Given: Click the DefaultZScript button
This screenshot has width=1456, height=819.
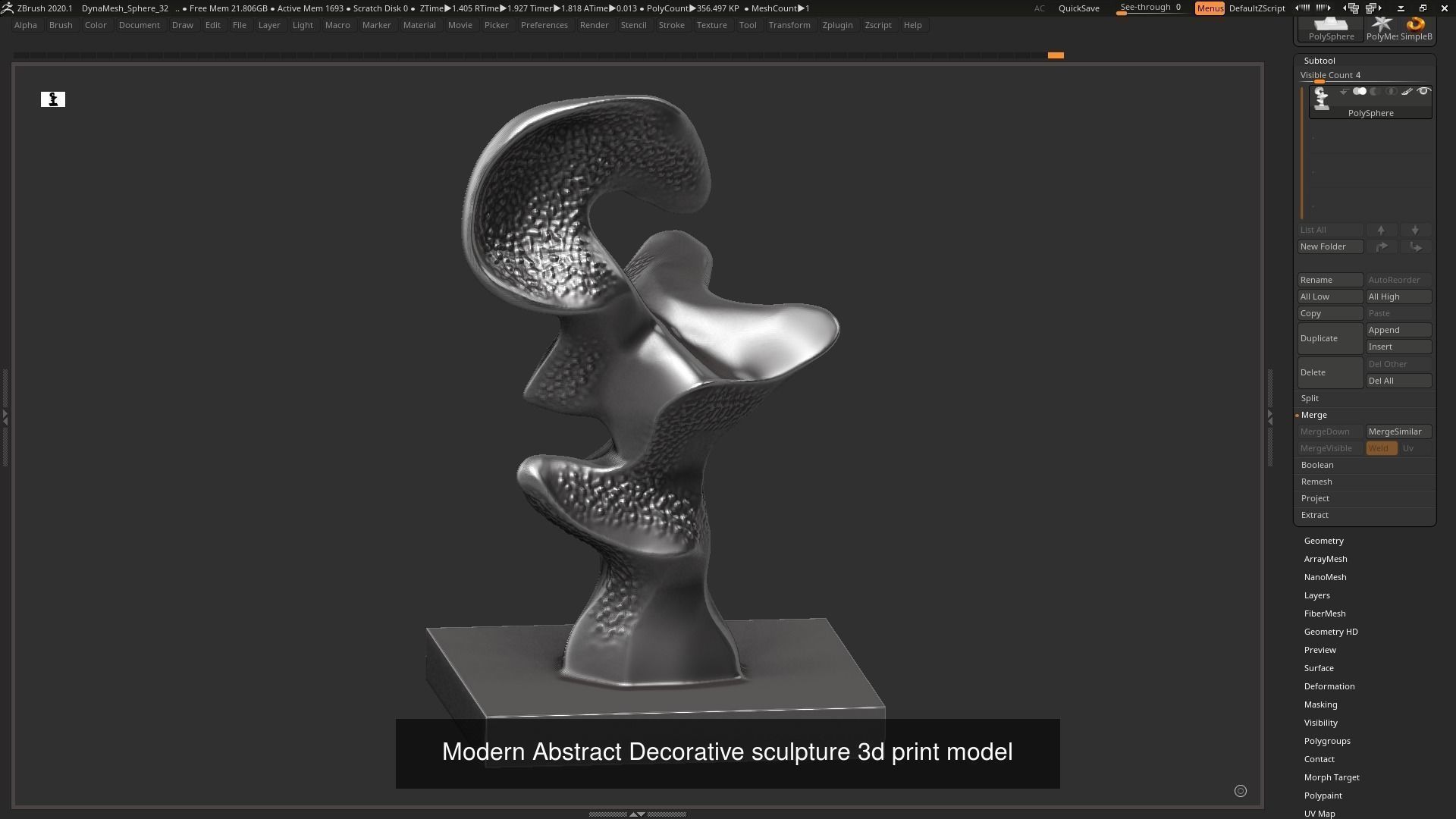Looking at the screenshot, I should tap(1257, 8).
